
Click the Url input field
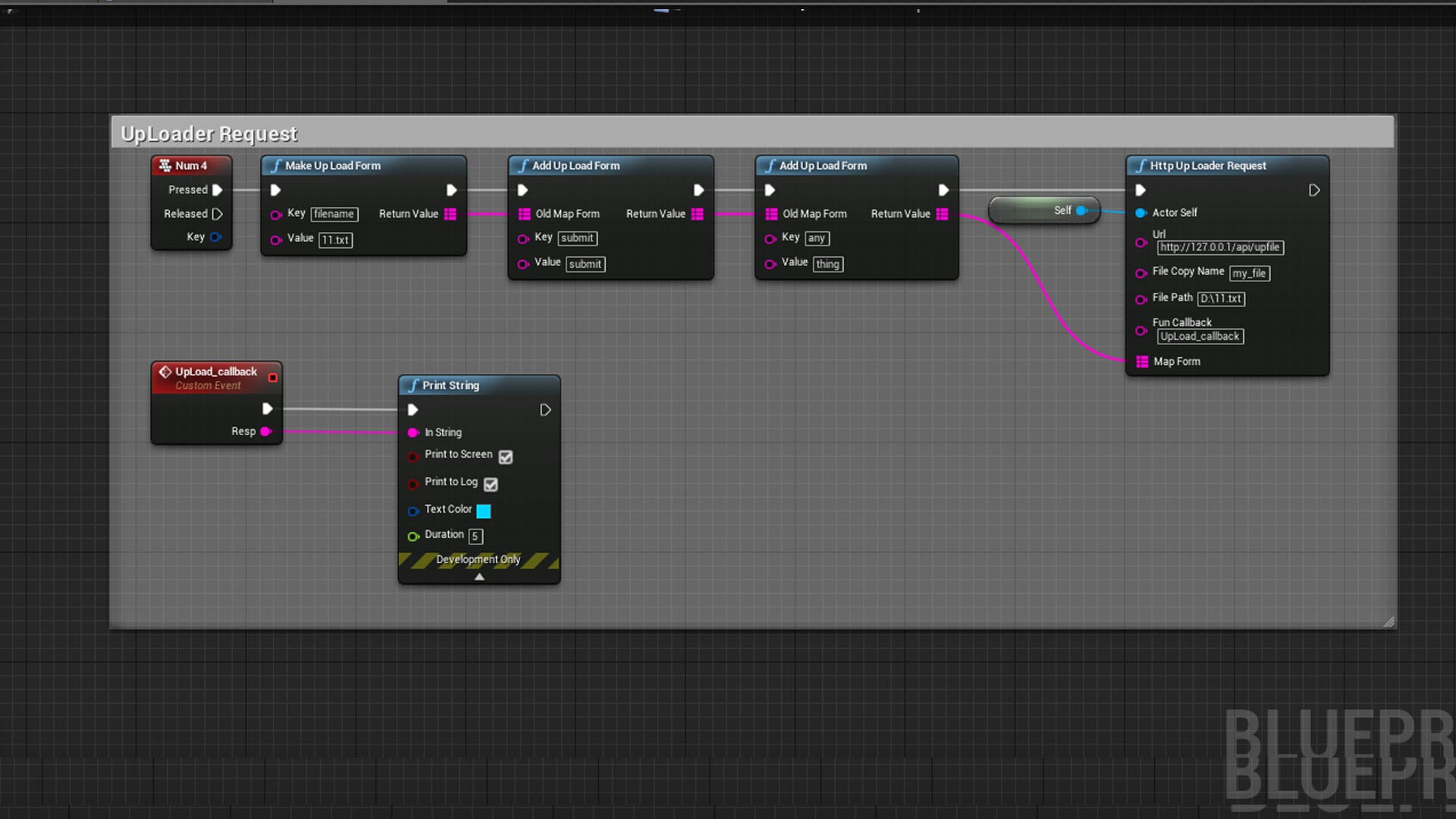pos(1219,247)
